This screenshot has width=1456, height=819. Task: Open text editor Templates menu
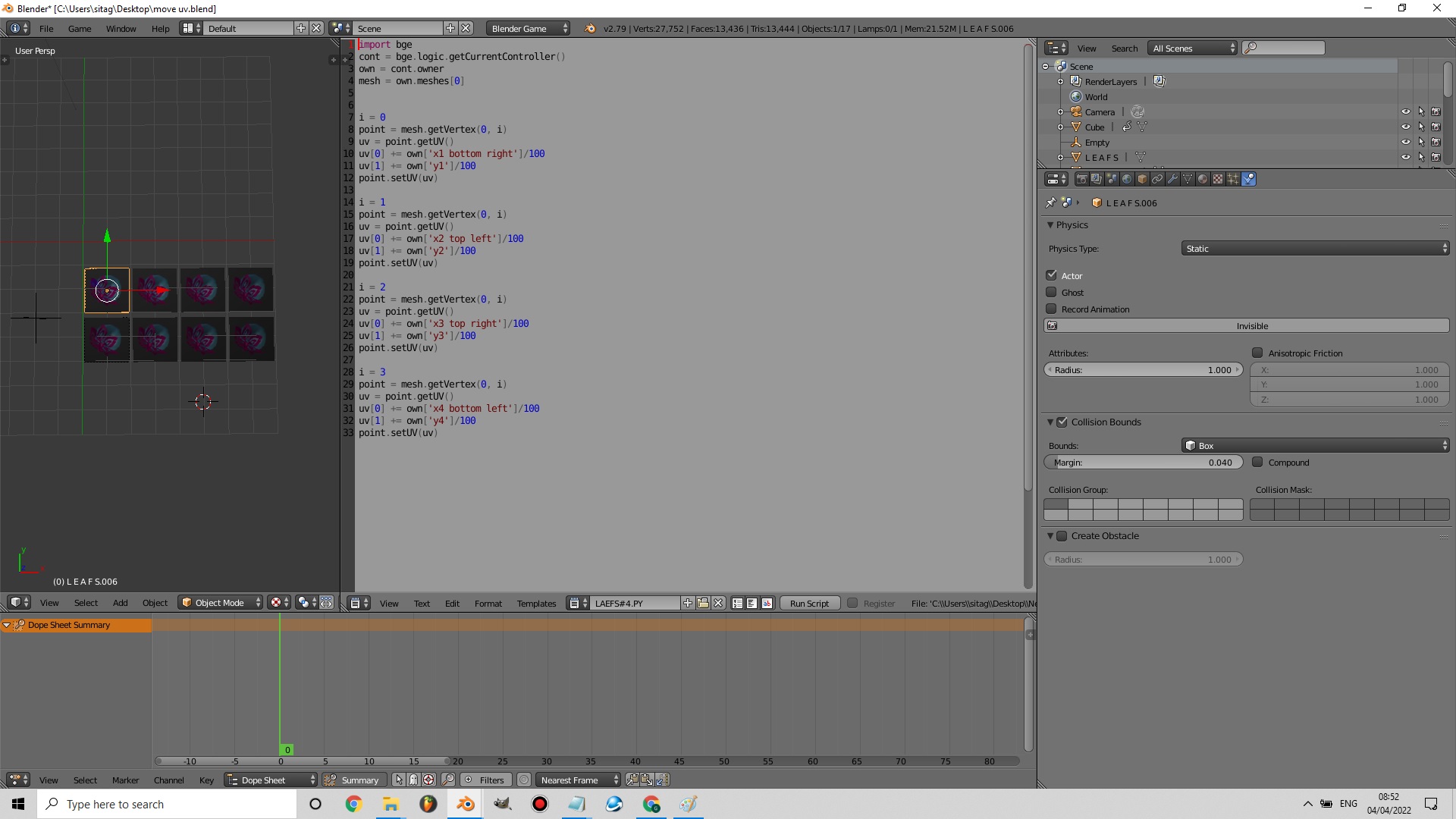(x=536, y=603)
